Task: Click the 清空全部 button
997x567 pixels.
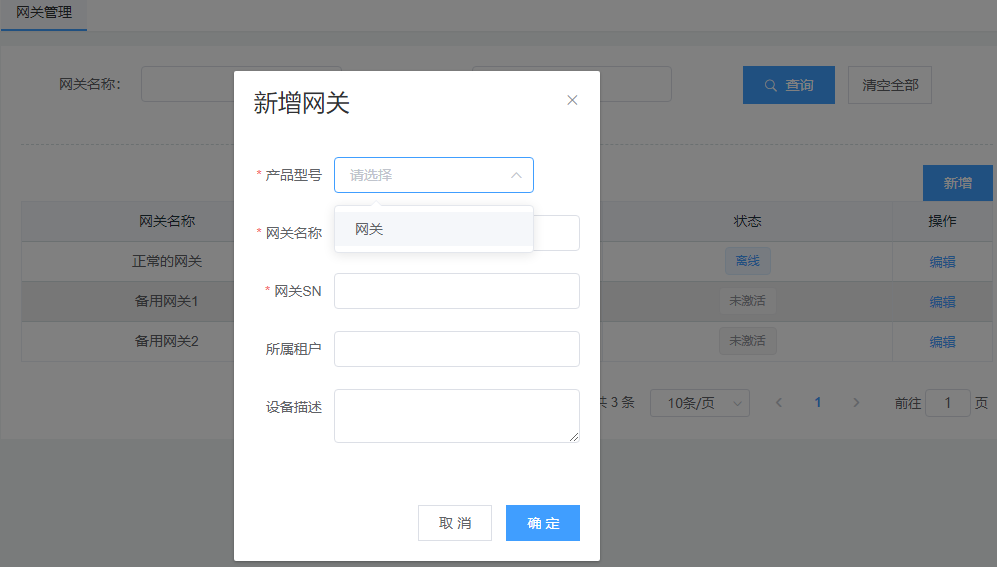Action: coord(889,85)
